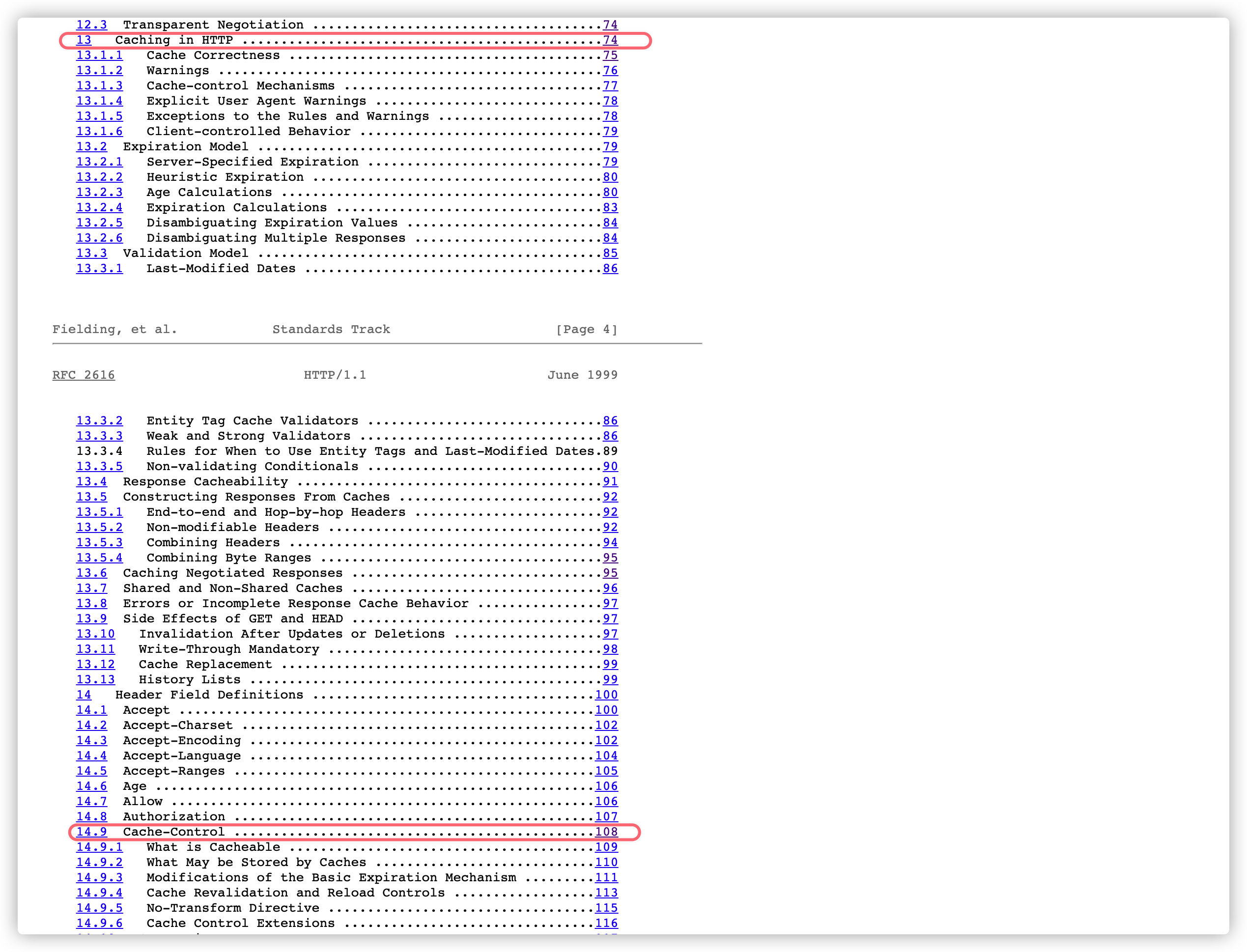
Task: Click the 12.3 Transparent Negotiation link
Action: 91,25
